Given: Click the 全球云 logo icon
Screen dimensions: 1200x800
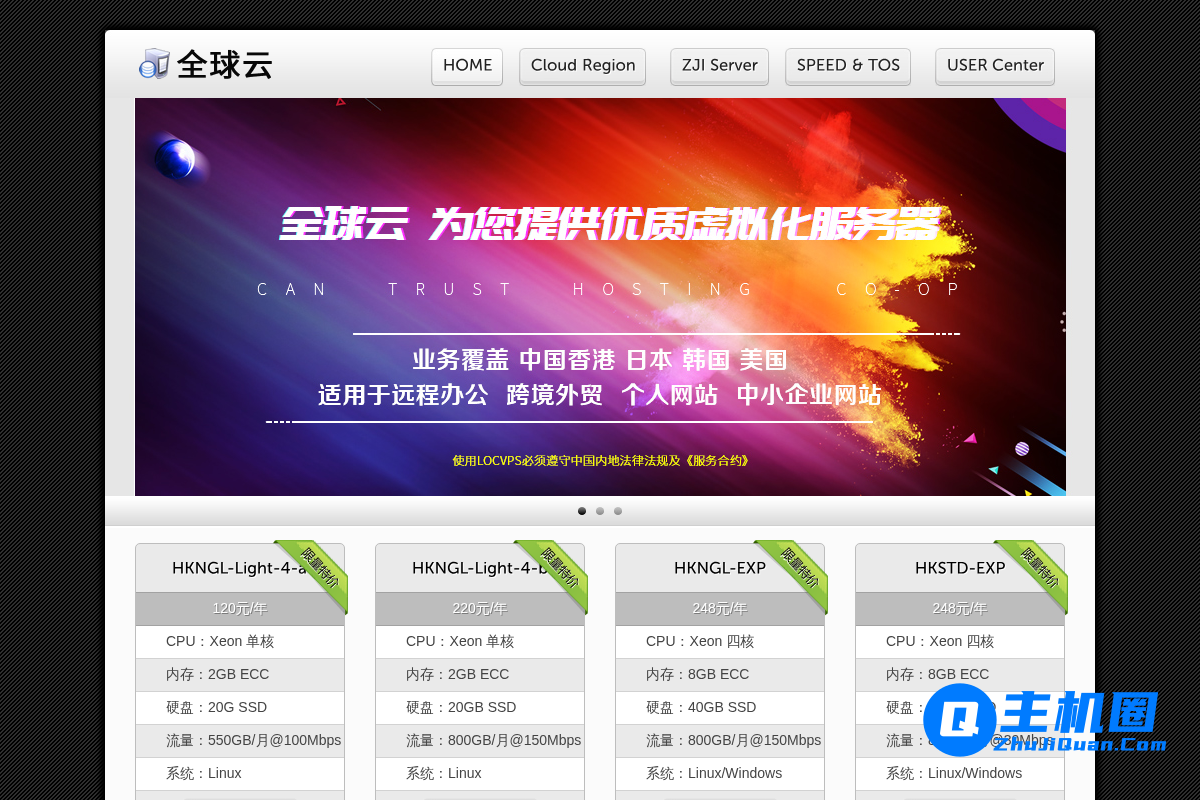Looking at the screenshot, I should tap(154, 64).
